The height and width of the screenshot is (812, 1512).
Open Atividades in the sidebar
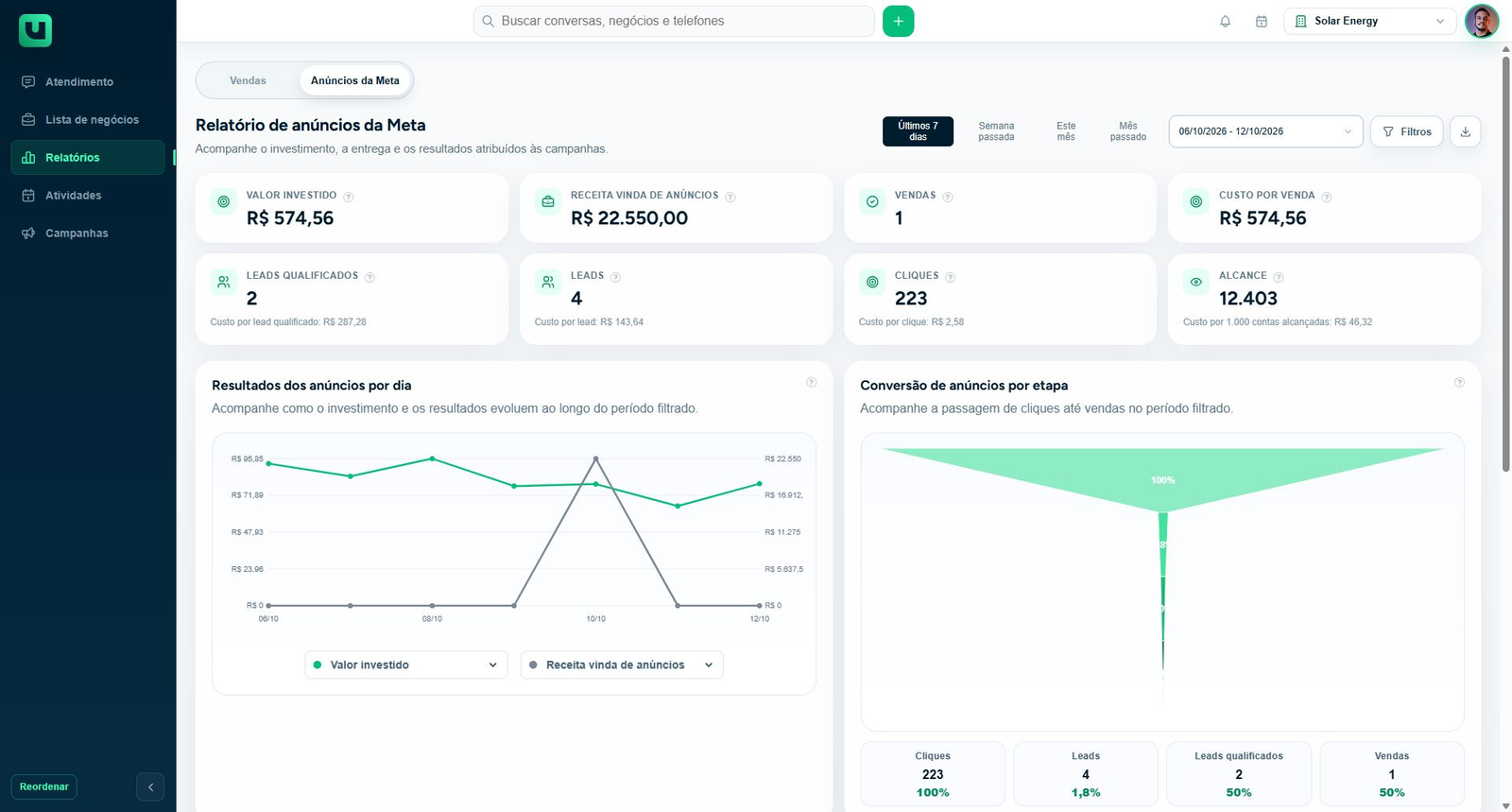(x=87, y=196)
